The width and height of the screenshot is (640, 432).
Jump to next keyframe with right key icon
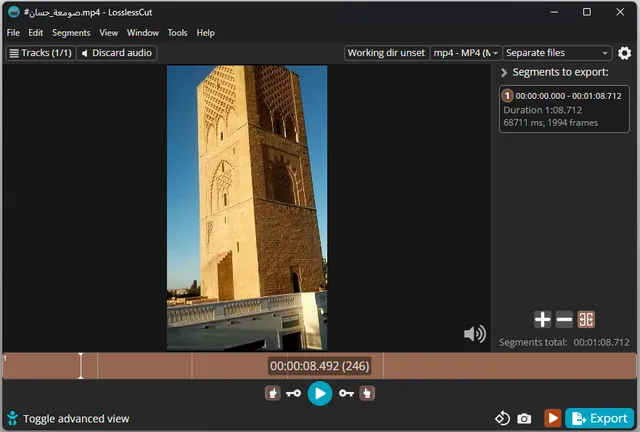(x=346, y=394)
